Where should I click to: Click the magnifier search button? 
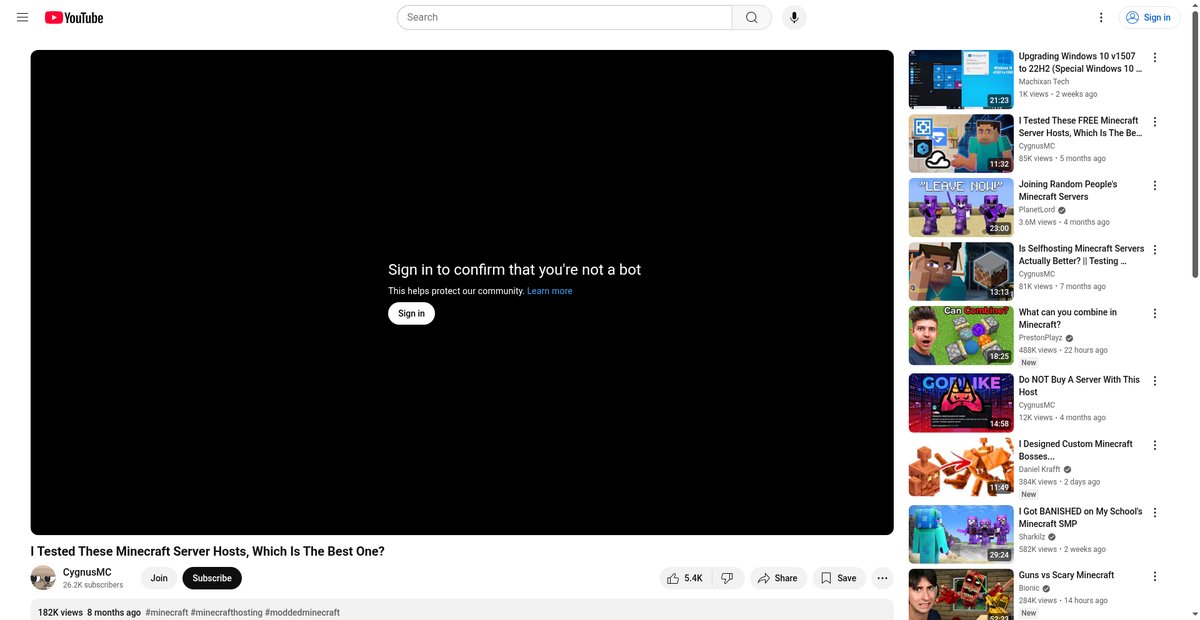[x=752, y=17]
